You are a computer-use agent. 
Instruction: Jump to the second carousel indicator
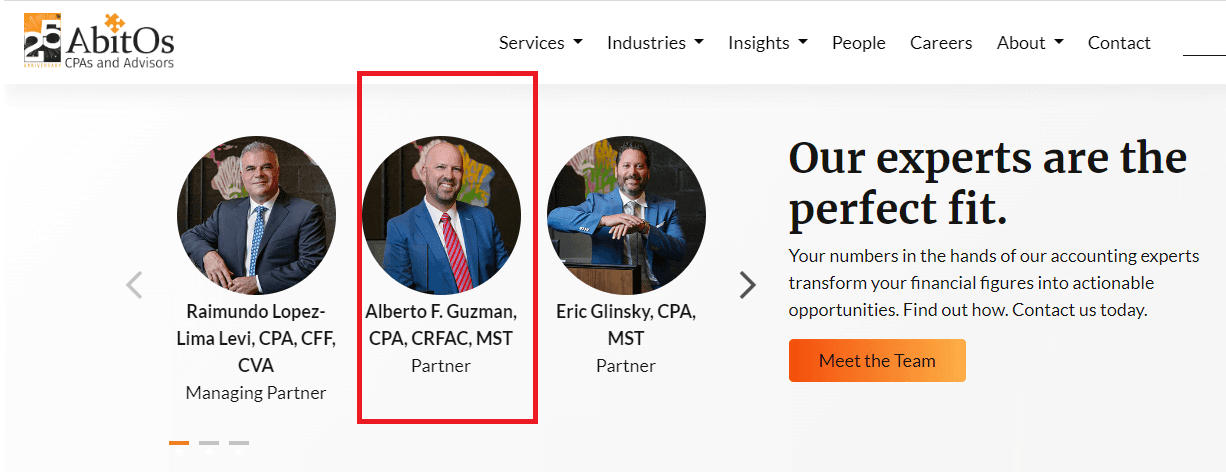click(209, 442)
